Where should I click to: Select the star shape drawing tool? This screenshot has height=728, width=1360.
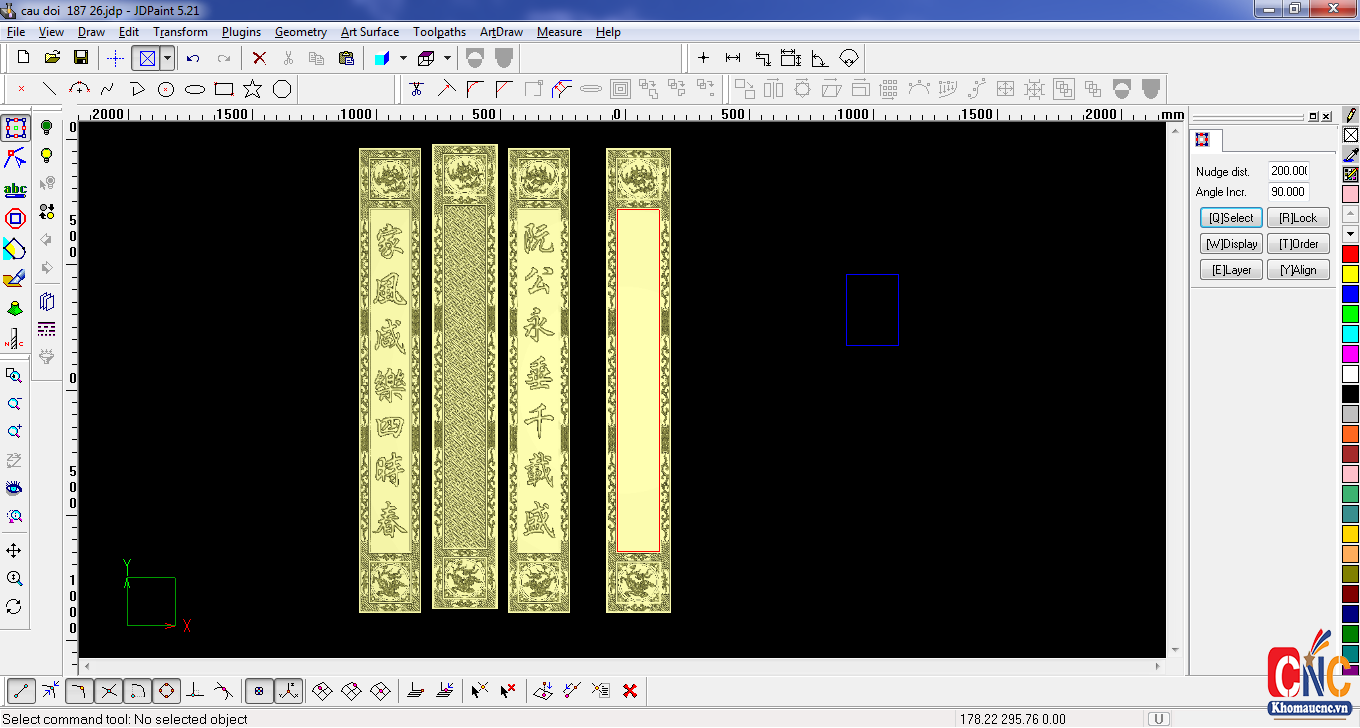pyautogui.click(x=252, y=89)
